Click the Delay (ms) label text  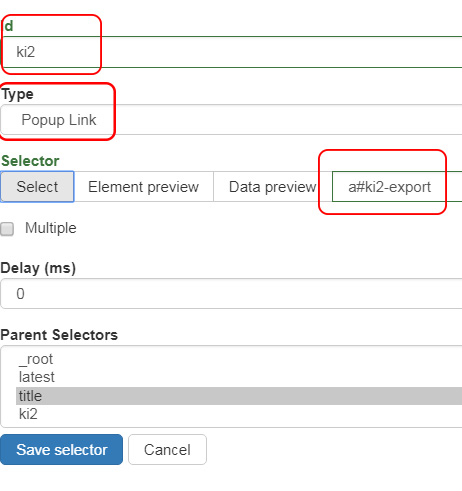coord(38,268)
